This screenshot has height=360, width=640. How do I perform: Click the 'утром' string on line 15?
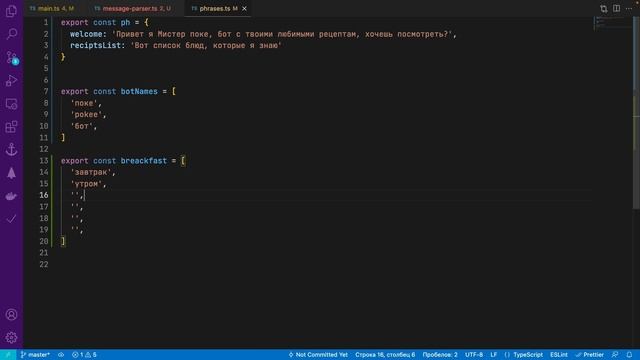[x=86, y=184]
